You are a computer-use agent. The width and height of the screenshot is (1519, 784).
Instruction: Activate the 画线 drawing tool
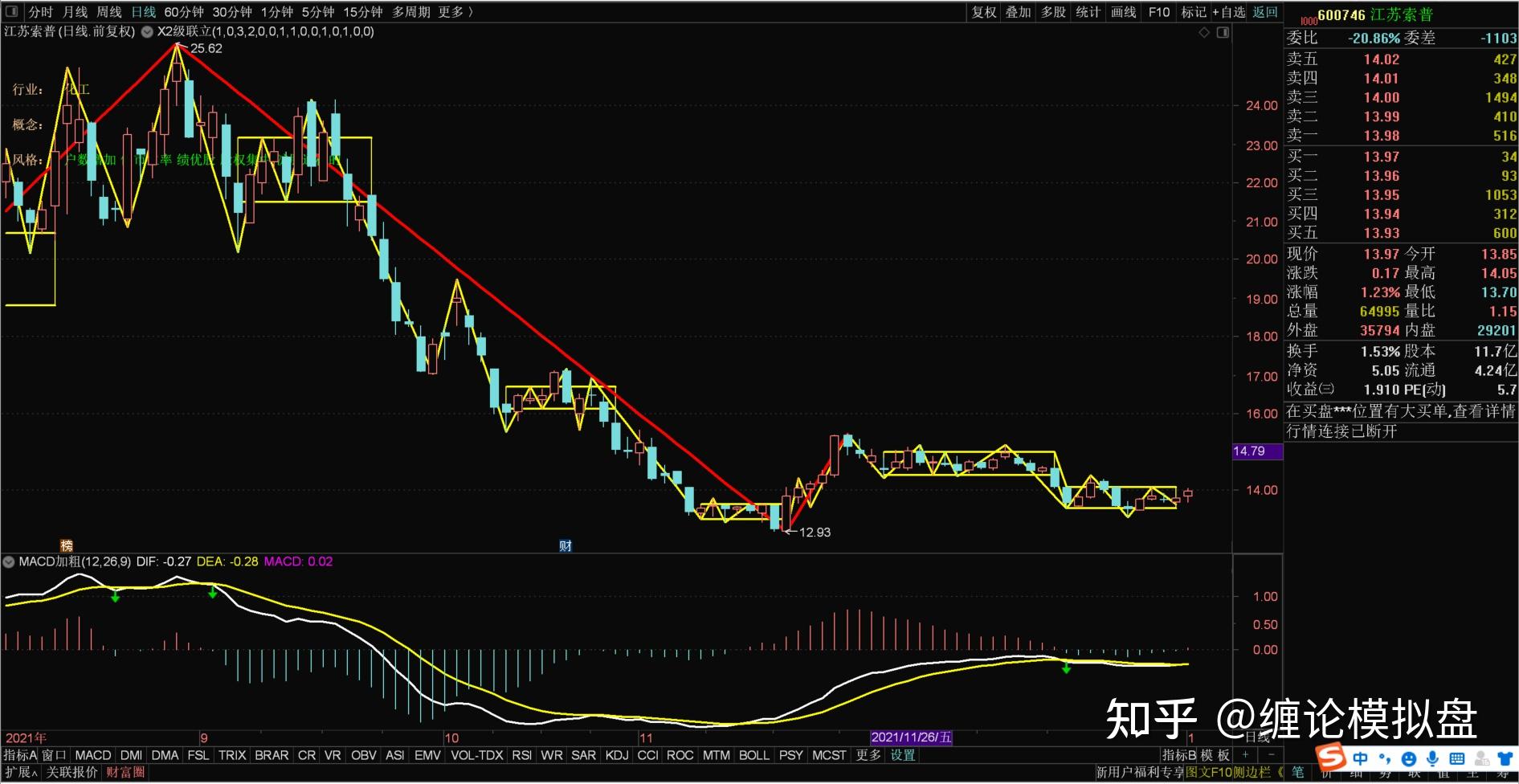1124,12
